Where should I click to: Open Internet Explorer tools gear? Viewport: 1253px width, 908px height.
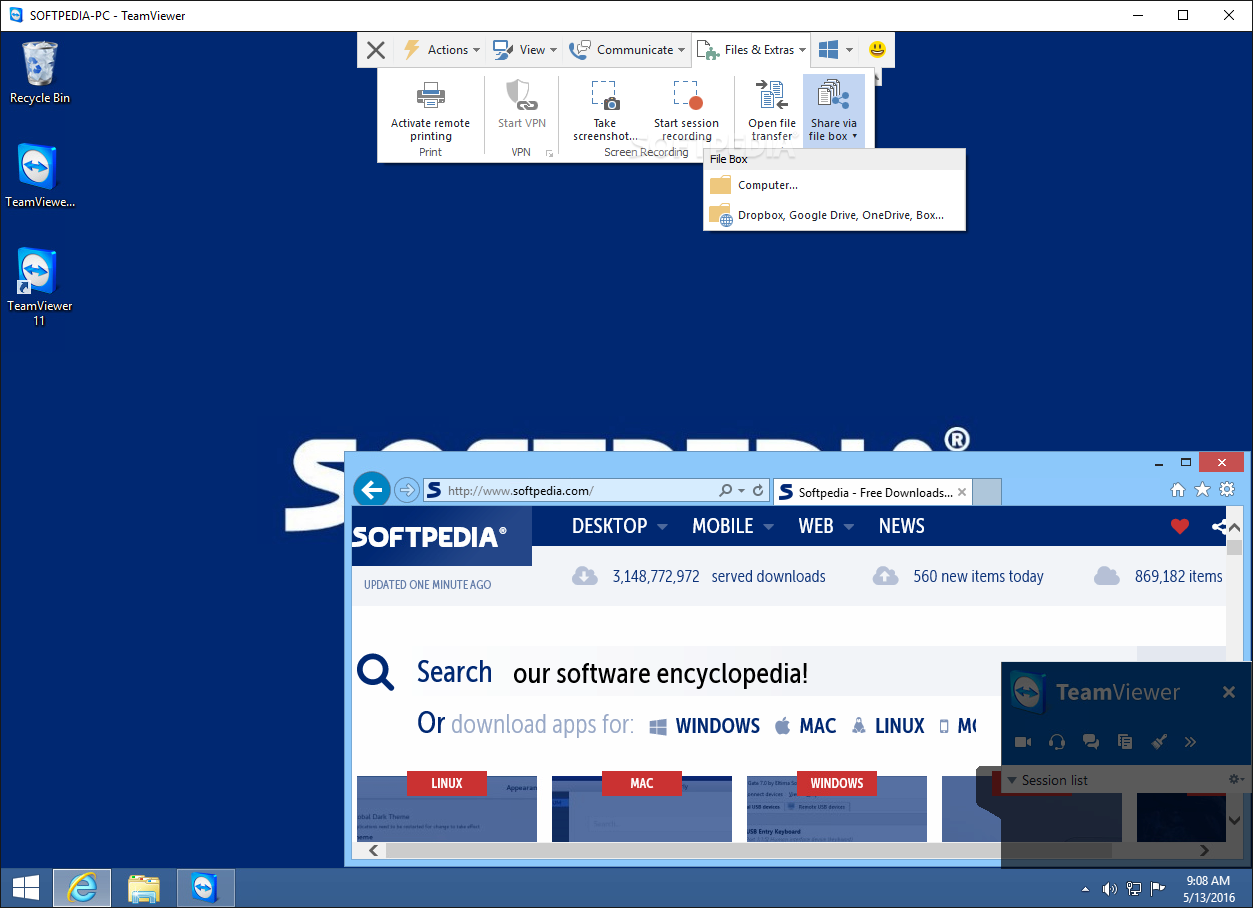pos(1226,490)
